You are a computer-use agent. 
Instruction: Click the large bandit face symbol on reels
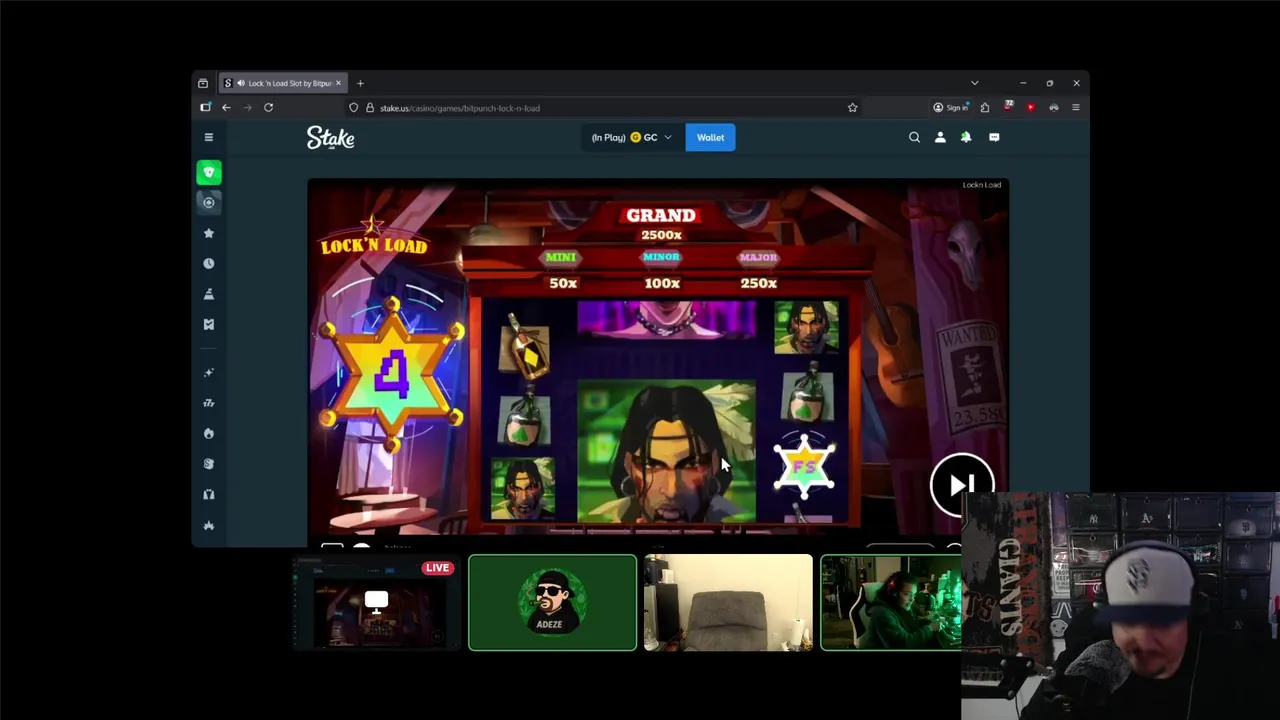click(x=666, y=451)
